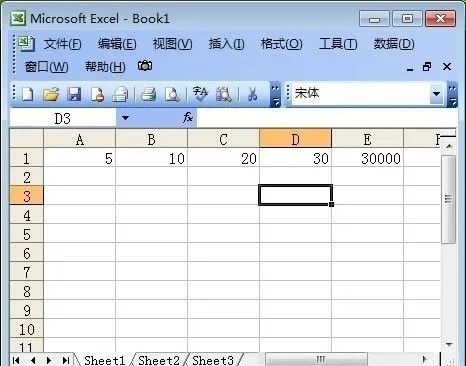Screen dimensions: 466x366
Task: Click the vertical scrollbar up arrow
Action: [449, 146]
